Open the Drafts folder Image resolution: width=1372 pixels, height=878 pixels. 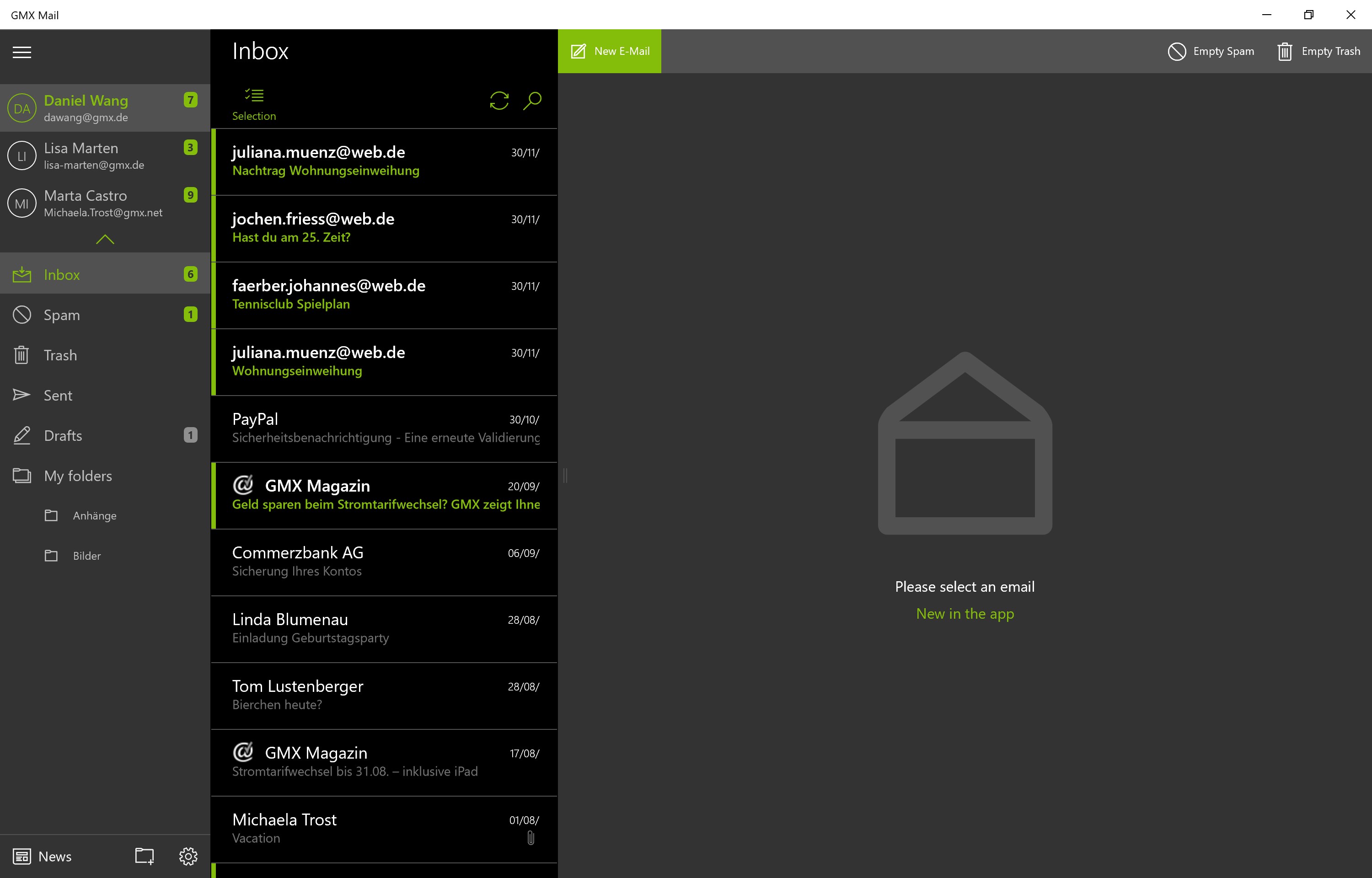63,436
